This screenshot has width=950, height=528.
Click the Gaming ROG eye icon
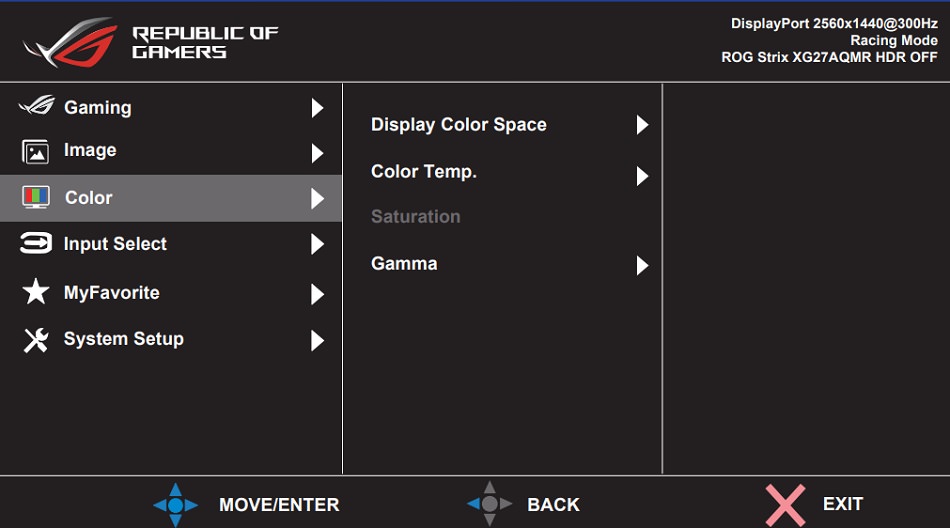tap(36, 106)
